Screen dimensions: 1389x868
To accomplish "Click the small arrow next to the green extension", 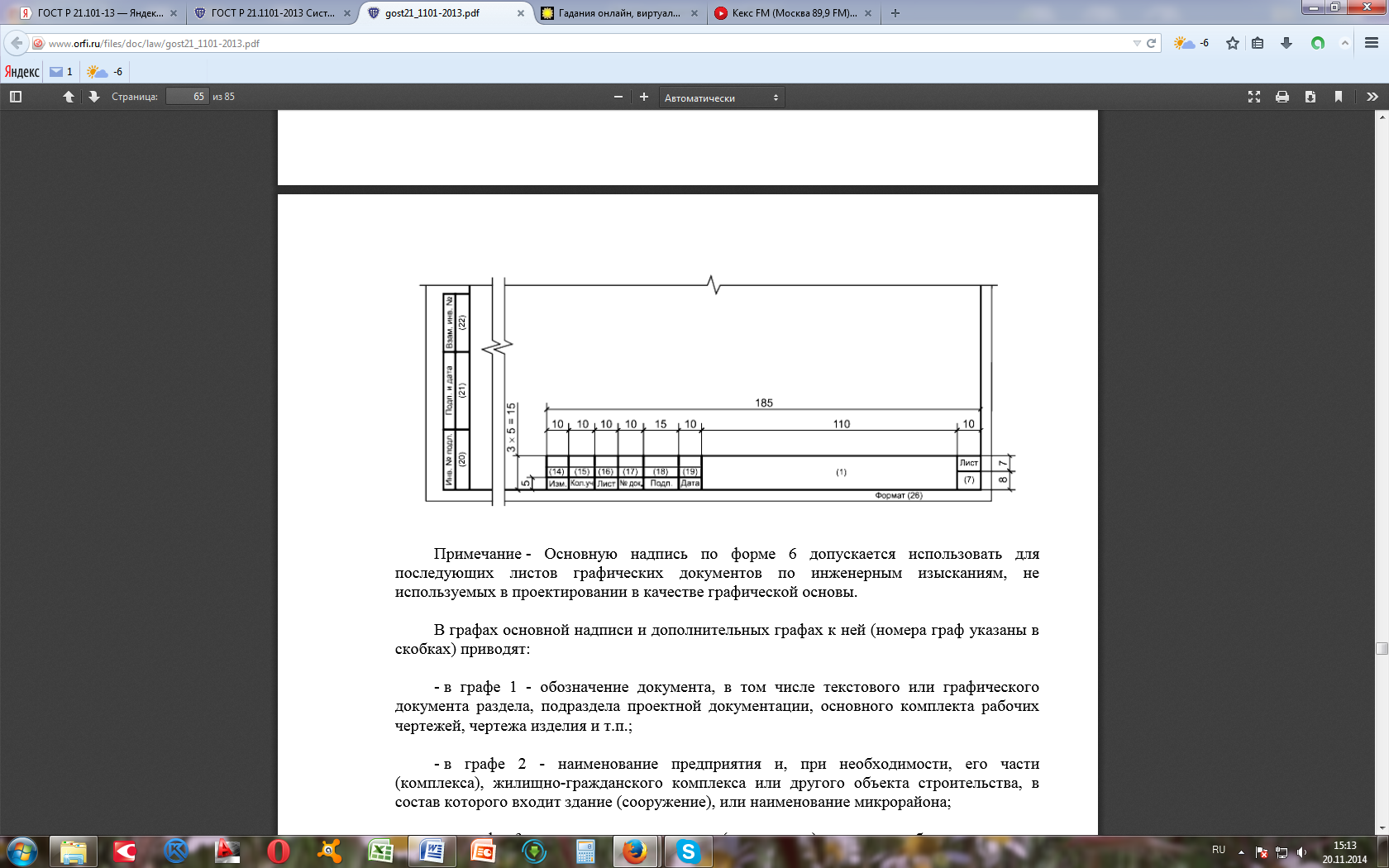I will click(1345, 43).
